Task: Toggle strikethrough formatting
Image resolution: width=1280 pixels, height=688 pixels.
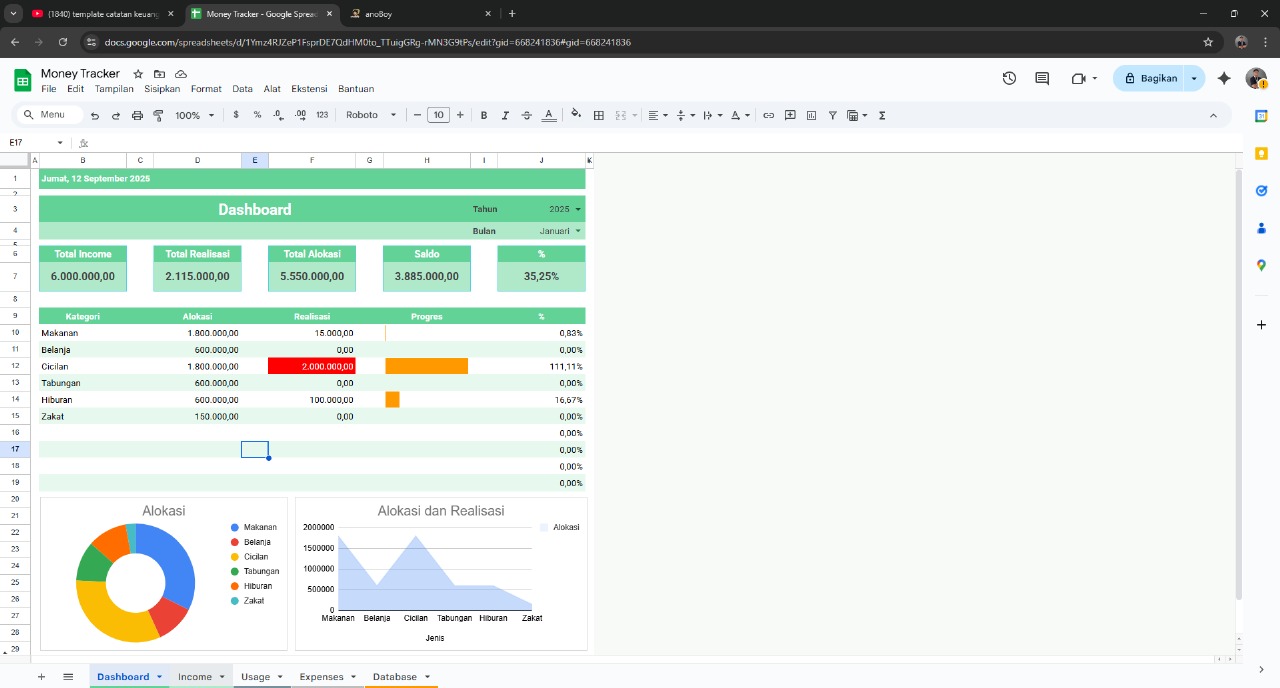Action: [527, 115]
